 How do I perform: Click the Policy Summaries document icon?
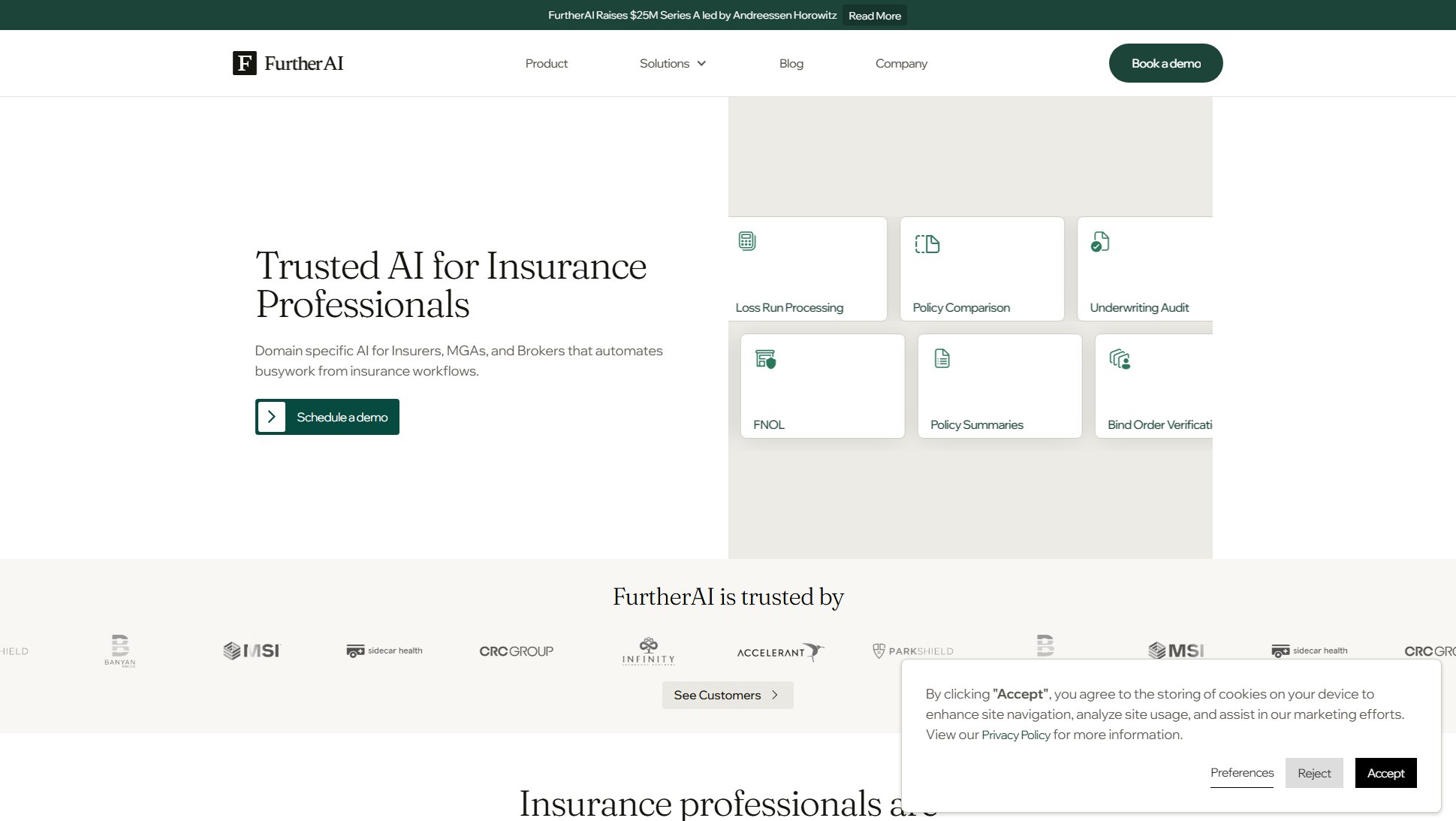[942, 358]
